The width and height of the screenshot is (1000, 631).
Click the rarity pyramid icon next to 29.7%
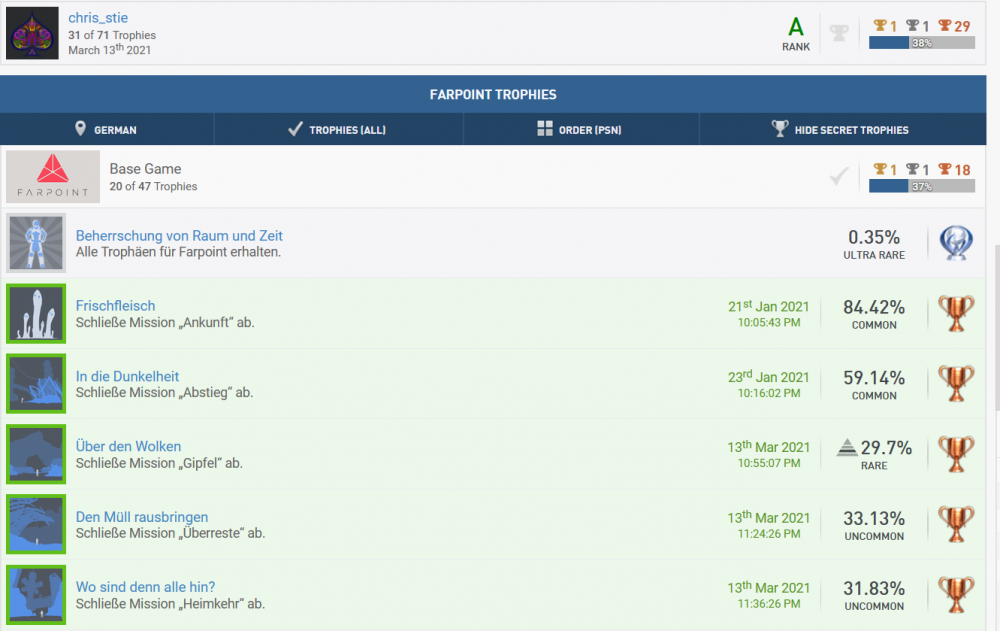(x=848, y=448)
